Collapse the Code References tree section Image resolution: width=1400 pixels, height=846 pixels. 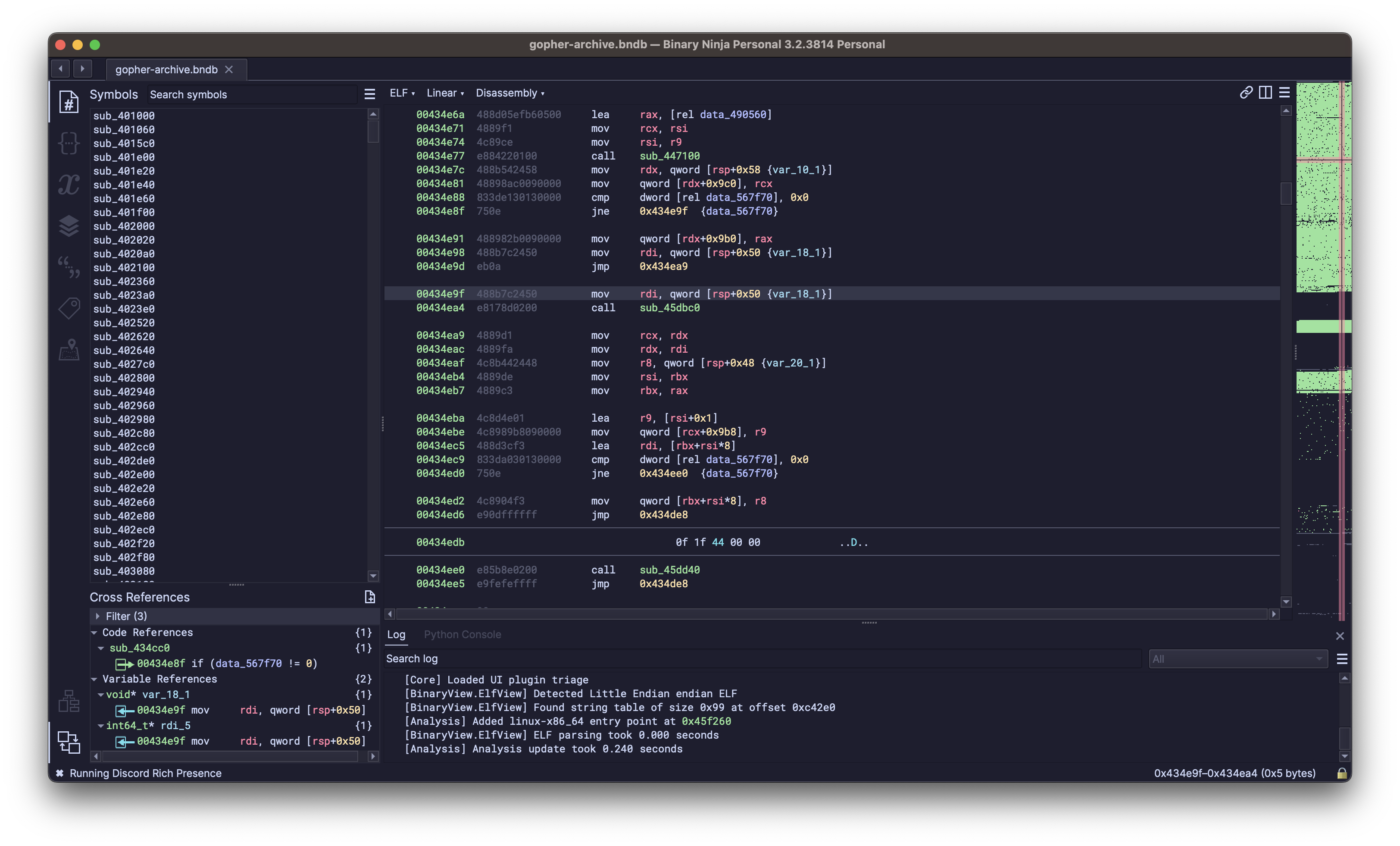tap(94, 632)
